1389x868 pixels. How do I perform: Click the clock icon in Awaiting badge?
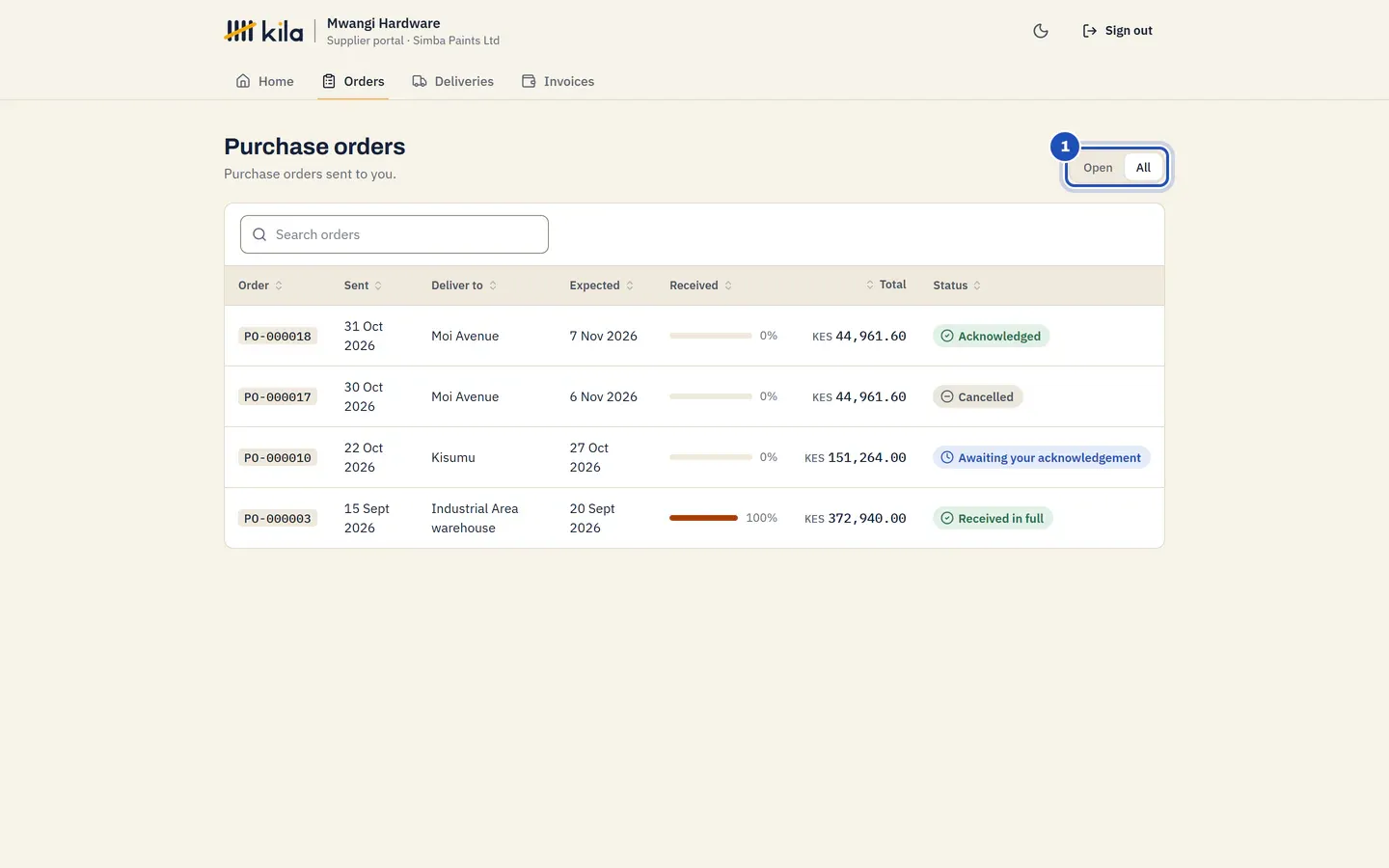947,457
